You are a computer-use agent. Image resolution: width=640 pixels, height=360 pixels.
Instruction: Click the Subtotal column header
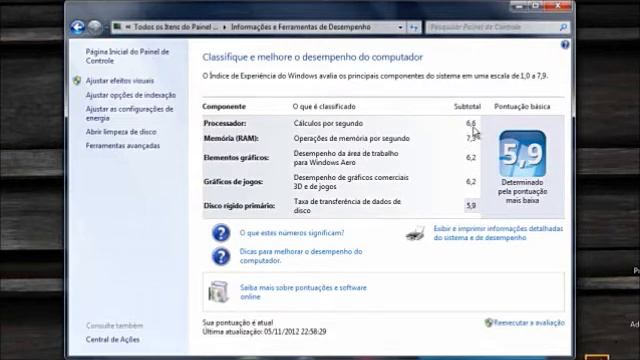[x=467, y=107]
